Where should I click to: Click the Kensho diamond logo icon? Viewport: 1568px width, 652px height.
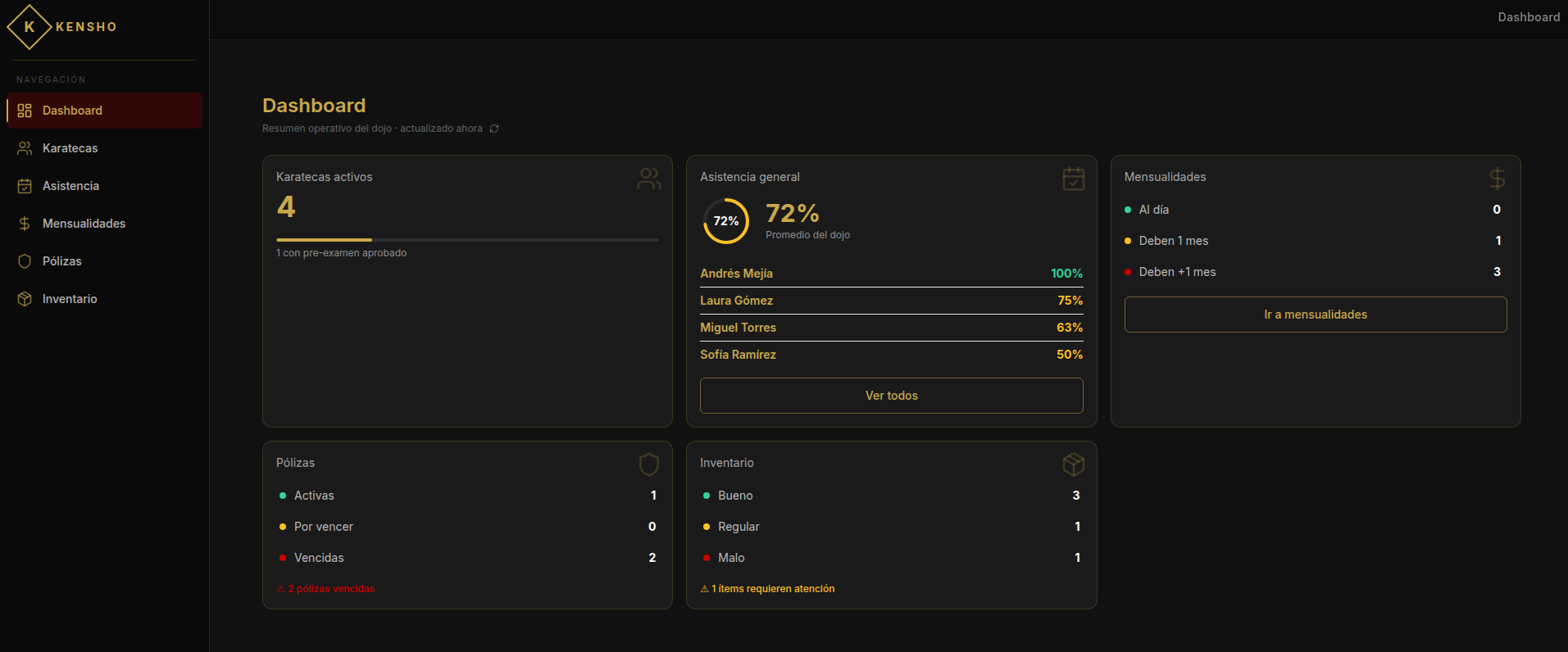[30, 27]
